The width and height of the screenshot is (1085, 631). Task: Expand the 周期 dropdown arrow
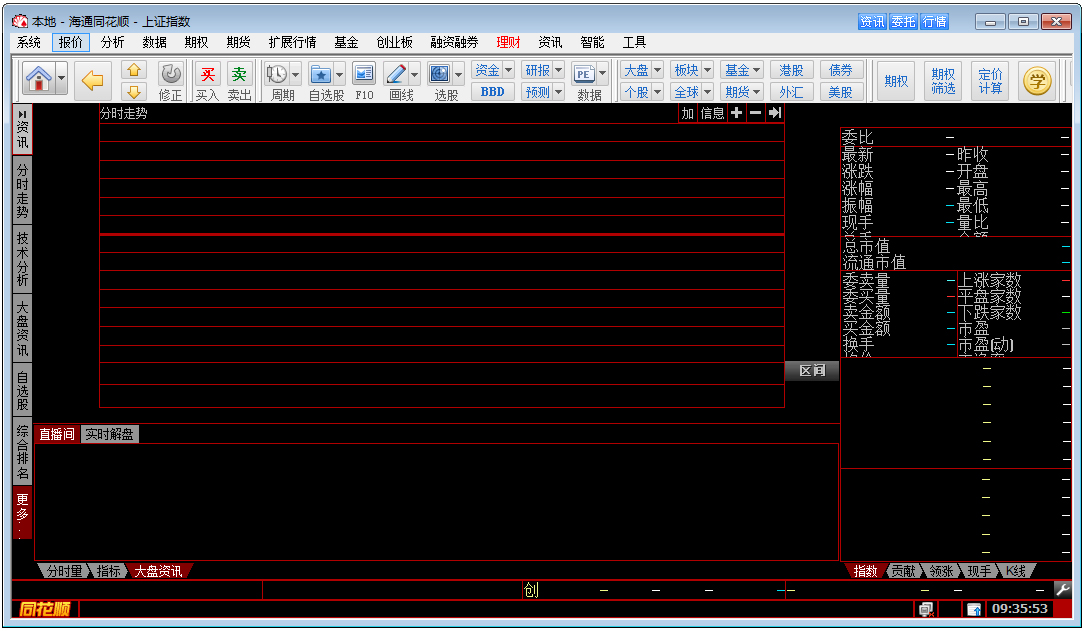pyautogui.click(x=295, y=74)
